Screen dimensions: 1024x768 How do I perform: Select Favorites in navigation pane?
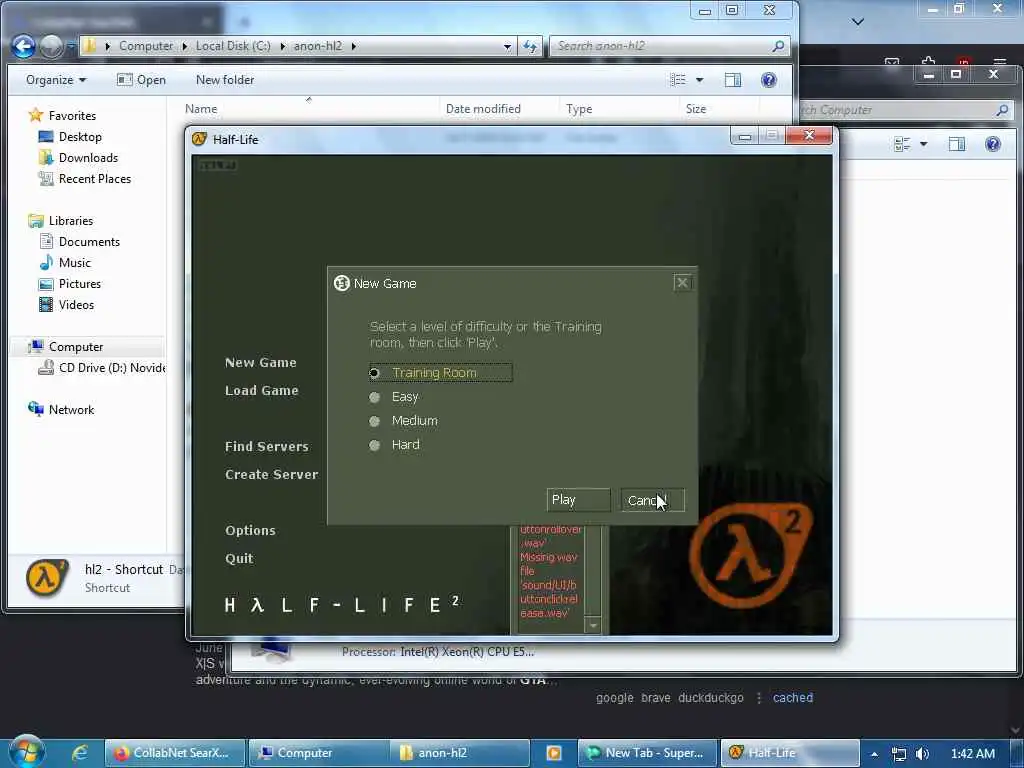coord(62,116)
